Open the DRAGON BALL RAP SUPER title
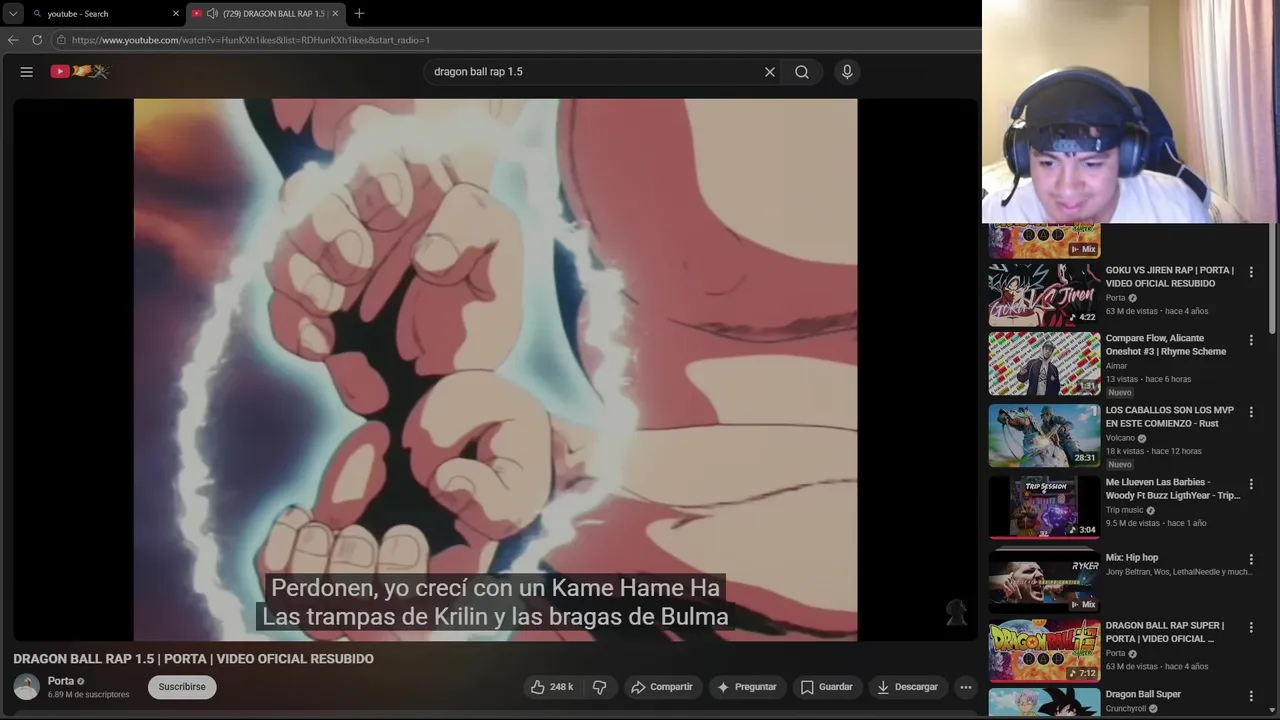Screen dimensions: 1280x720 click(1165, 633)
